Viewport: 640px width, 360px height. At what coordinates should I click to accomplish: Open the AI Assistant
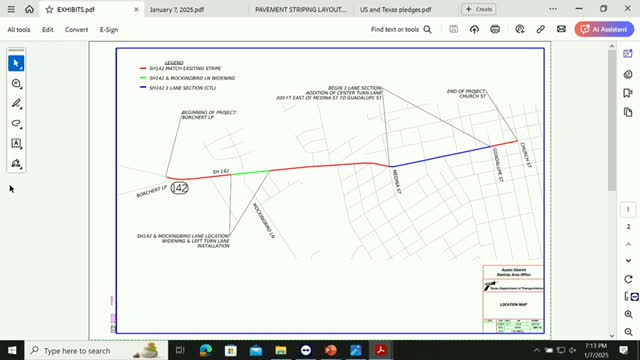point(604,29)
